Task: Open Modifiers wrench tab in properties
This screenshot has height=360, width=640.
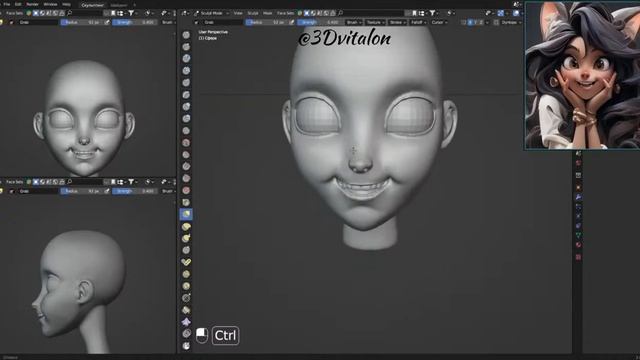Action: pyautogui.click(x=578, y=197)
